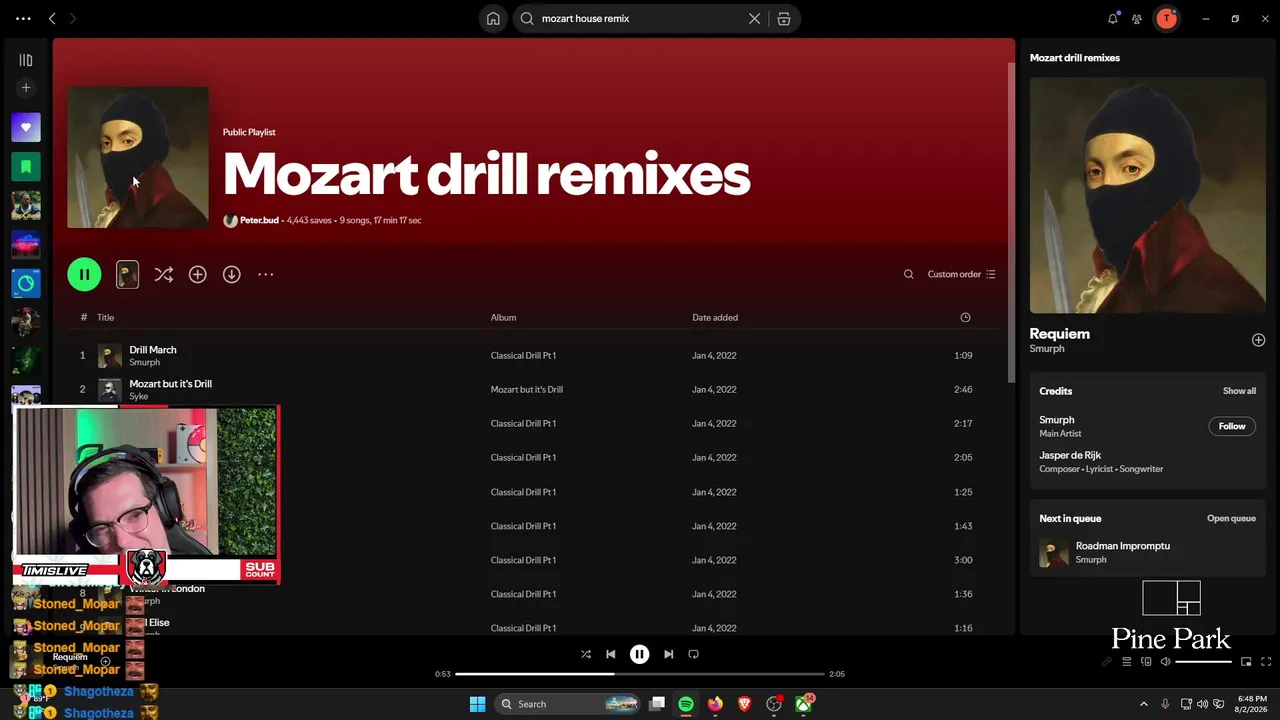1280x720 pixels.
Task: Open the Windows Start menu
Action: (x=477, y=704)
